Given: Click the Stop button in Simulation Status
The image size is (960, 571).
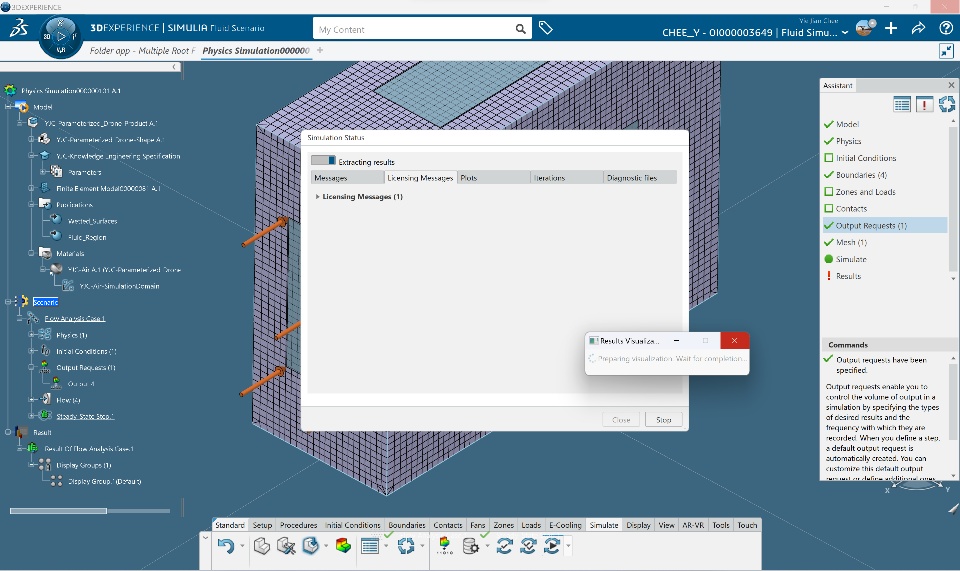Looking at the screenshot, I should click(664, 420).
